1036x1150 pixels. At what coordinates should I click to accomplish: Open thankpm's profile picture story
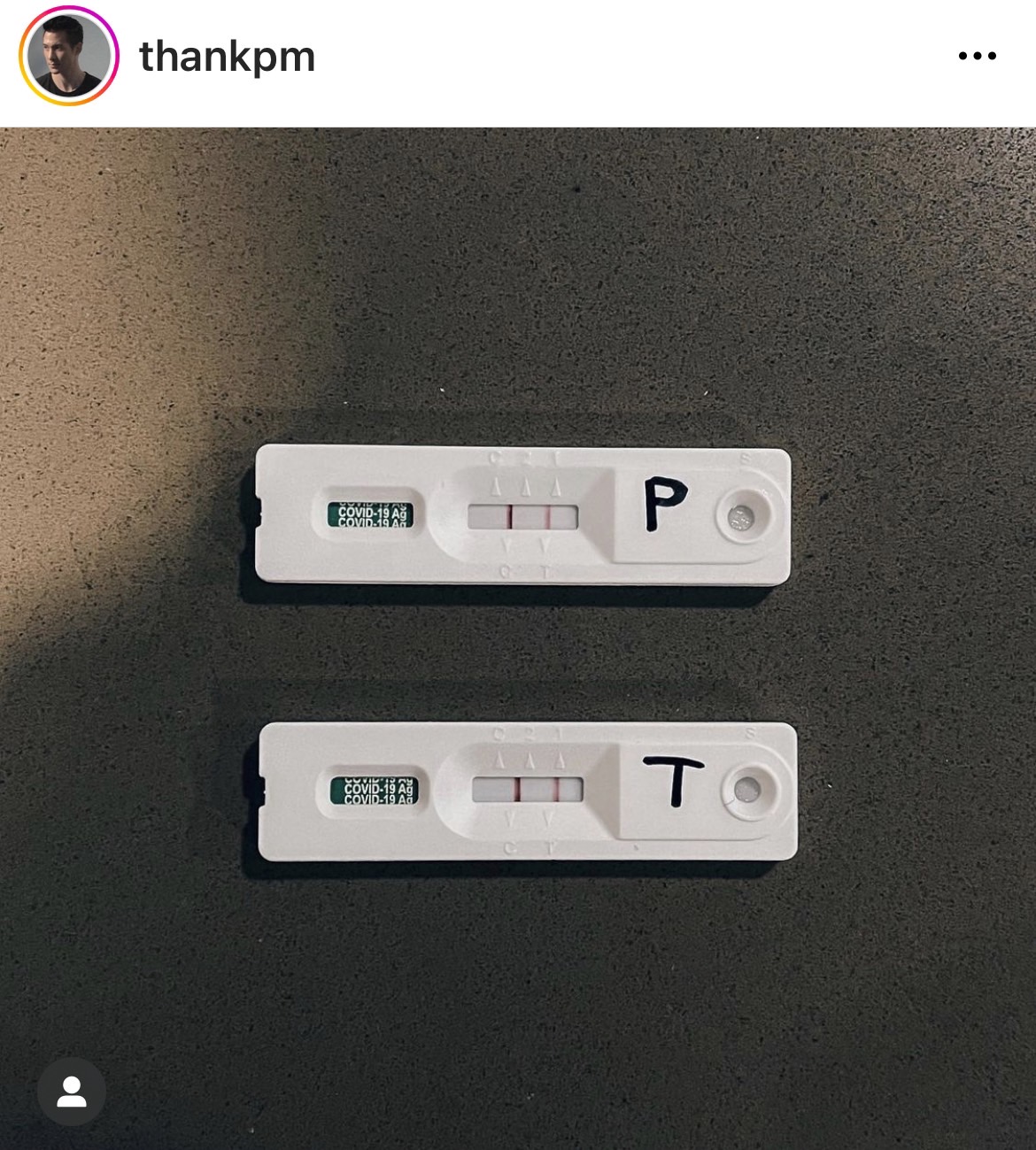68,57
